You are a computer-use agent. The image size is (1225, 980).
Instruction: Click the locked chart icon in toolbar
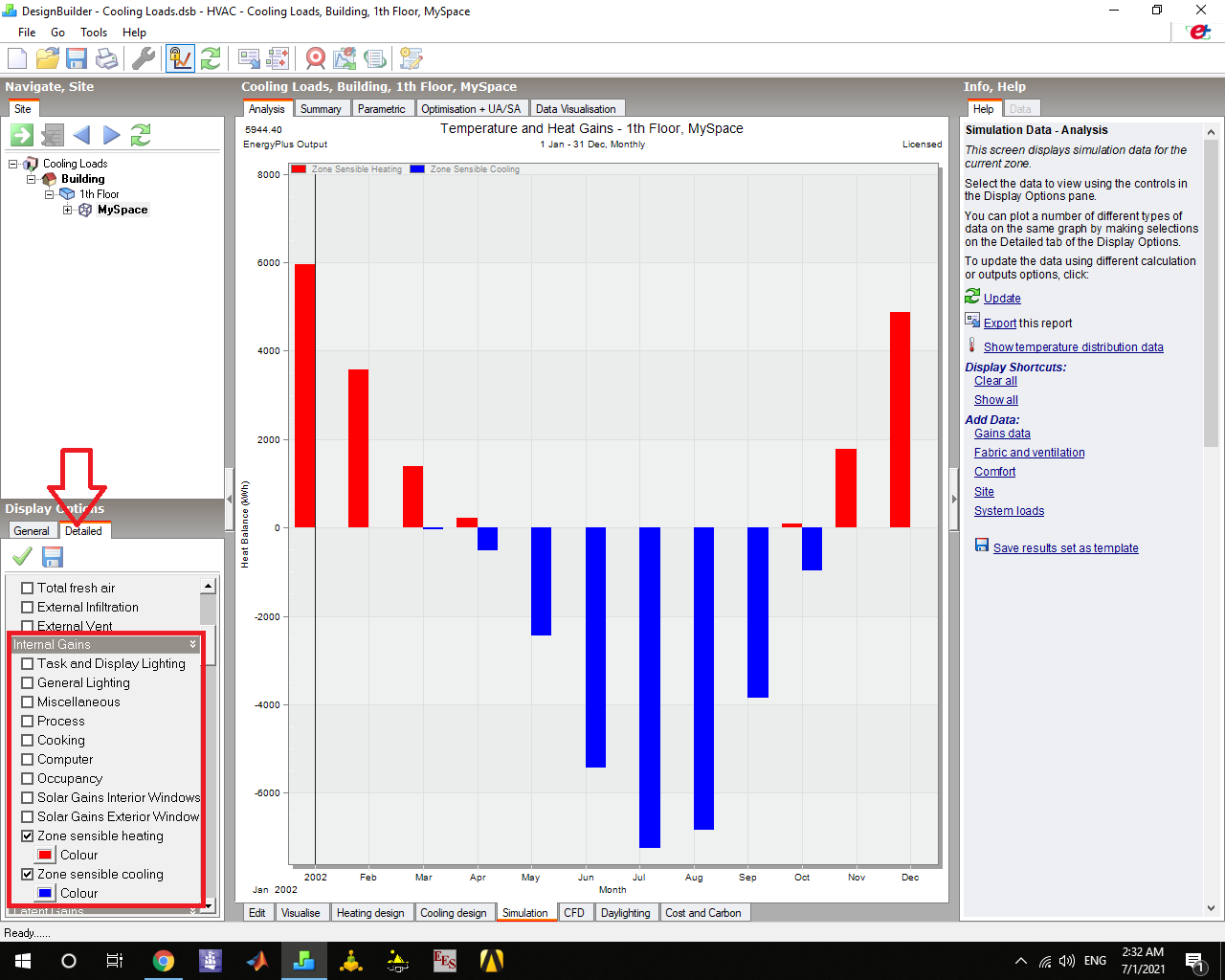click(x=180, y=58)
